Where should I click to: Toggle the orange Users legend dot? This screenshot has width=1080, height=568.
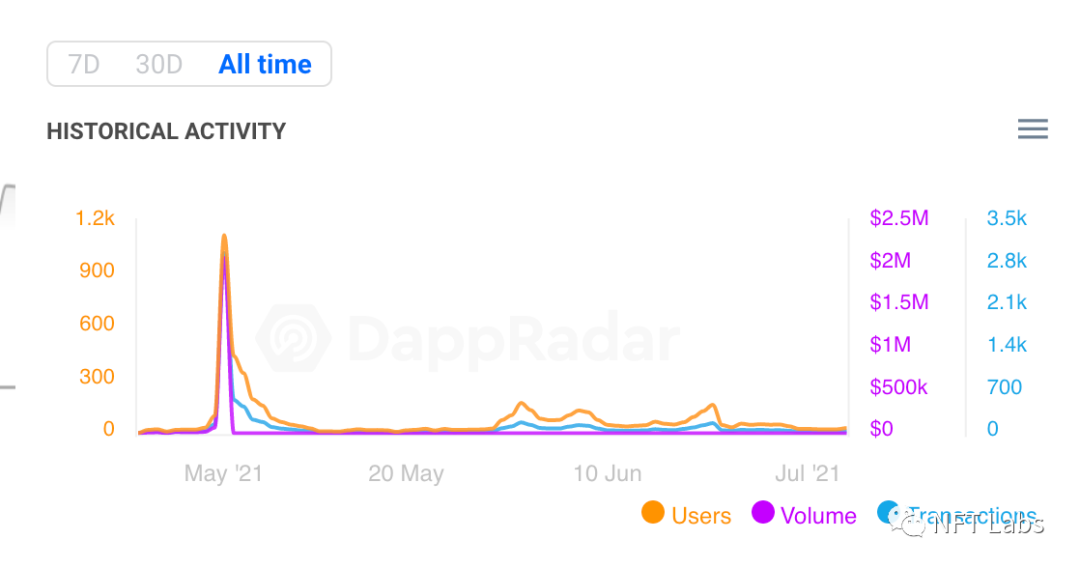(652, 513)
